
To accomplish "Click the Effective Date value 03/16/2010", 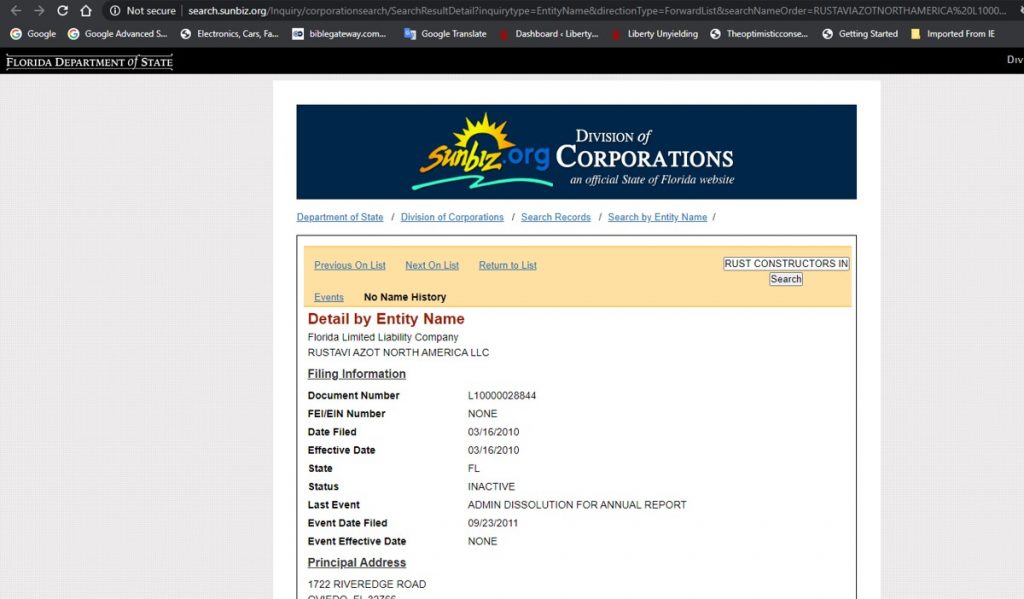I will (x=493, y=450).
